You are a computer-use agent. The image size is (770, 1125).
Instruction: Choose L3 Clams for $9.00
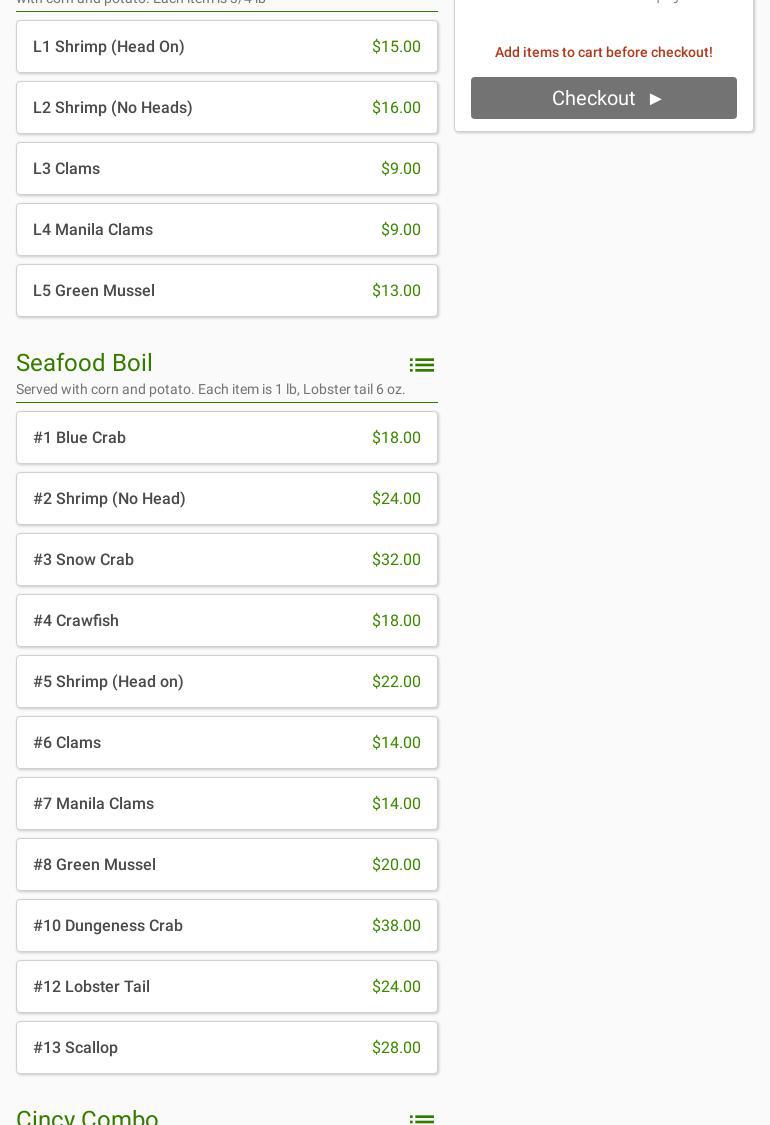pos(227,169)
